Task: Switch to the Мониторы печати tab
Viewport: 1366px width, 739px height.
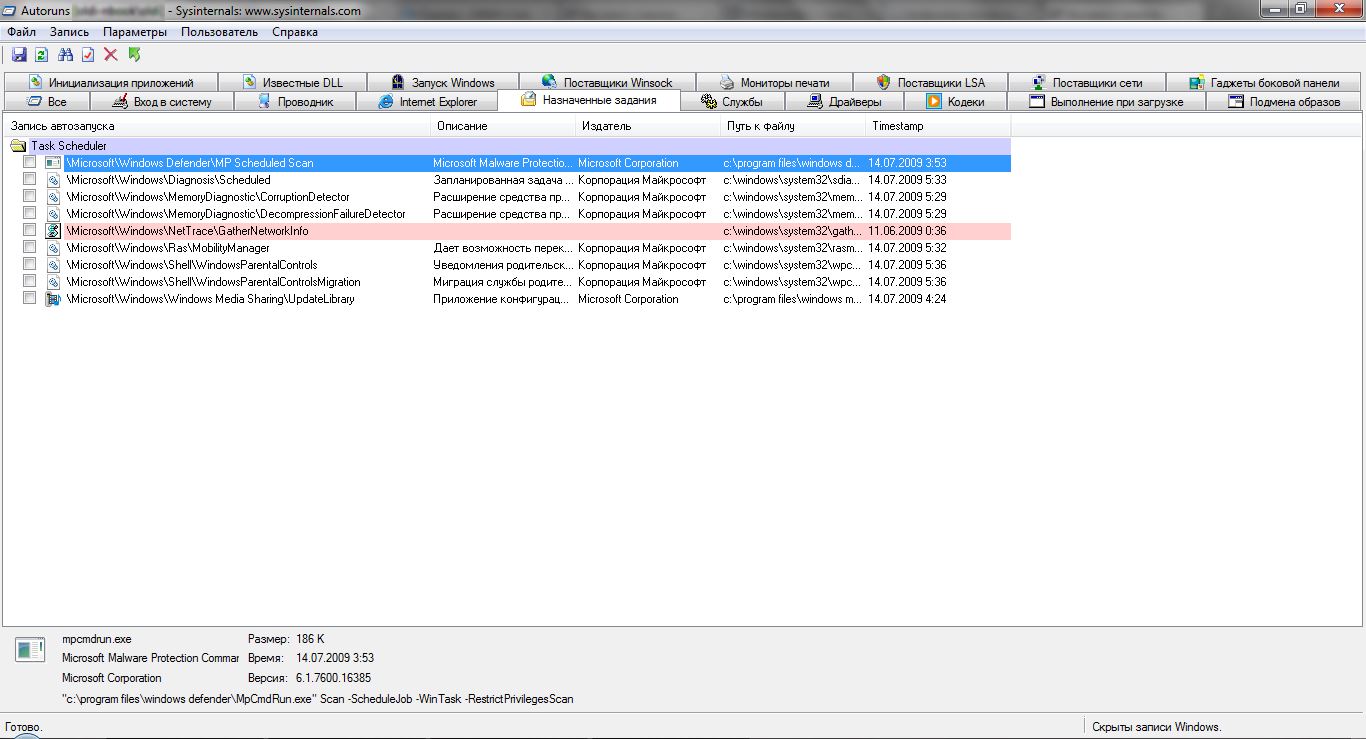Action: 775,82
